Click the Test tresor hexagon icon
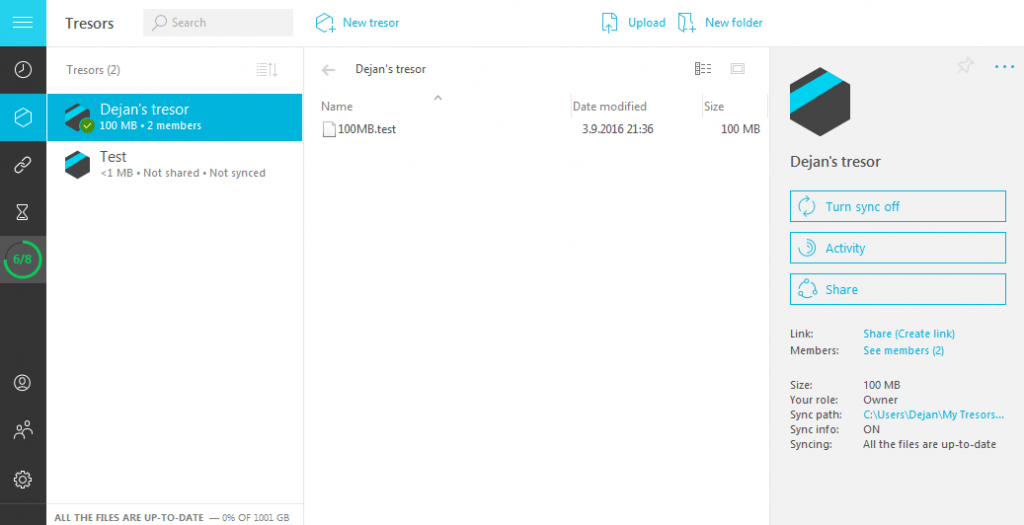1024x525 pixels. (x=77, y=165)
